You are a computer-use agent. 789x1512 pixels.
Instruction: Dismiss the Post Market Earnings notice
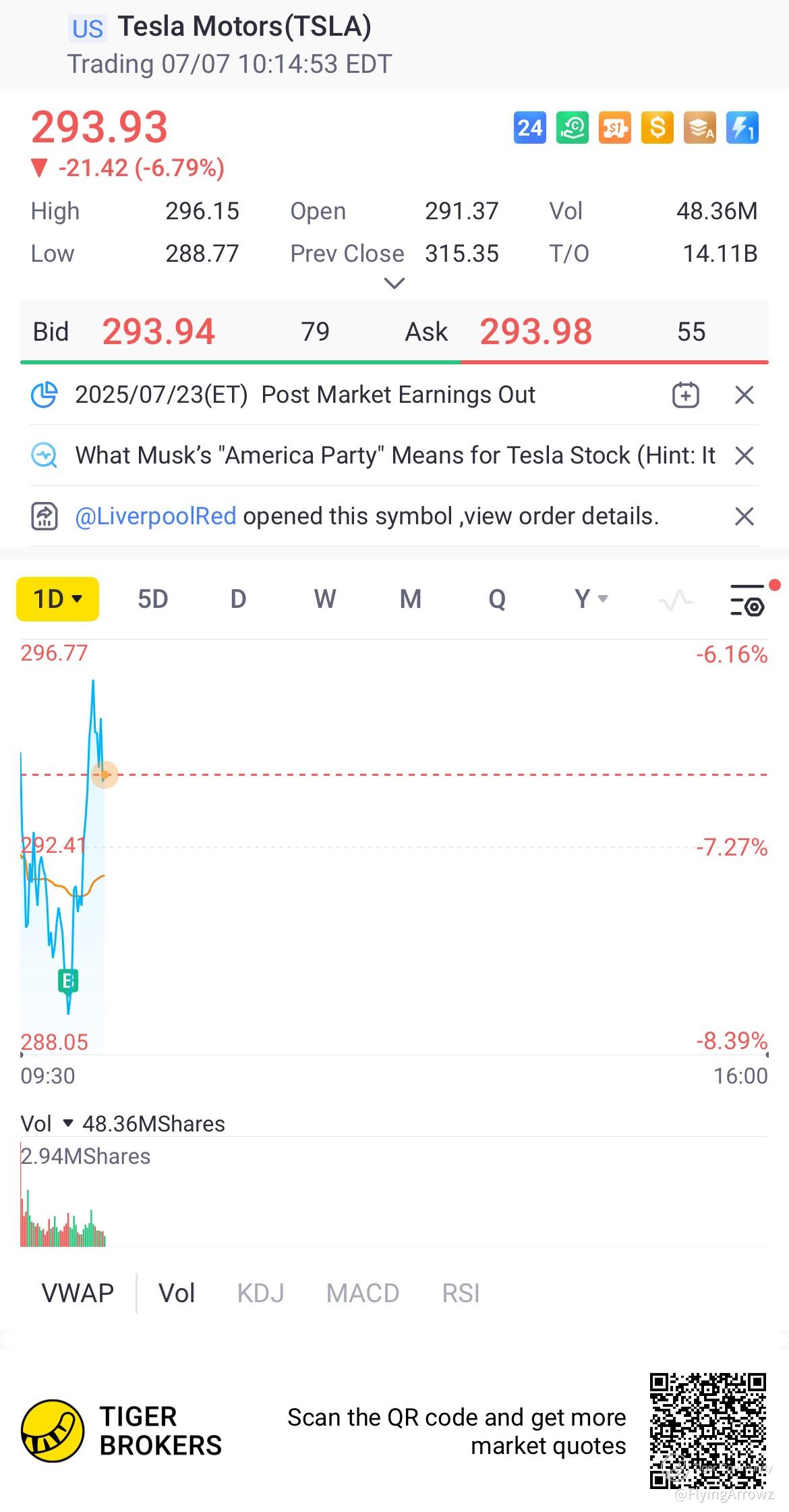click(744, 395)
